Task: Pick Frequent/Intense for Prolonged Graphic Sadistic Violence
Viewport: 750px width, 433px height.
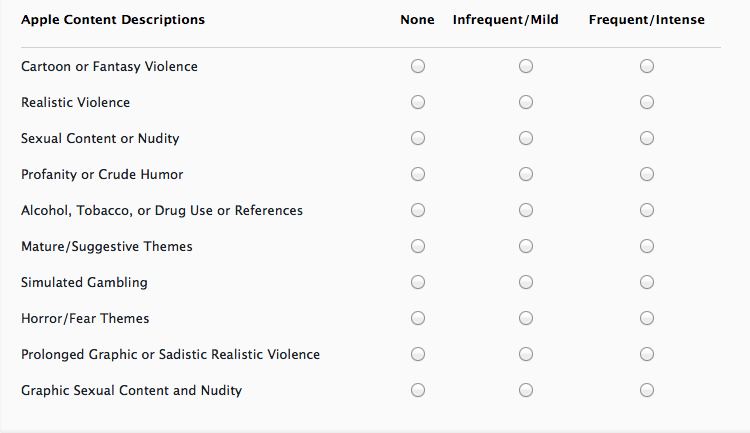Action: pyautogui.click(x=647, y=354)
